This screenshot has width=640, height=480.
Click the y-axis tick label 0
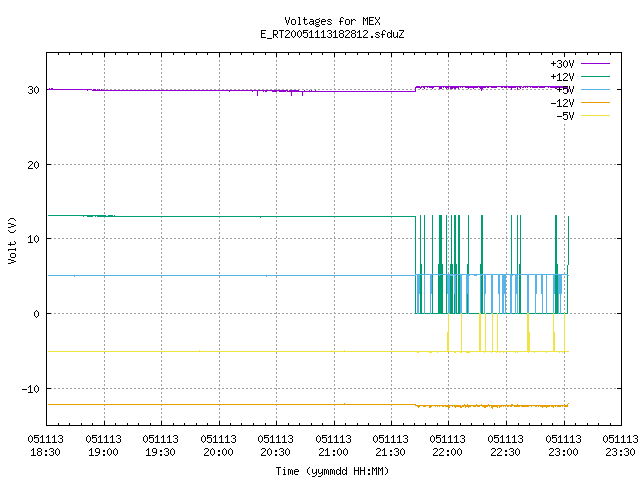[37, 314]
